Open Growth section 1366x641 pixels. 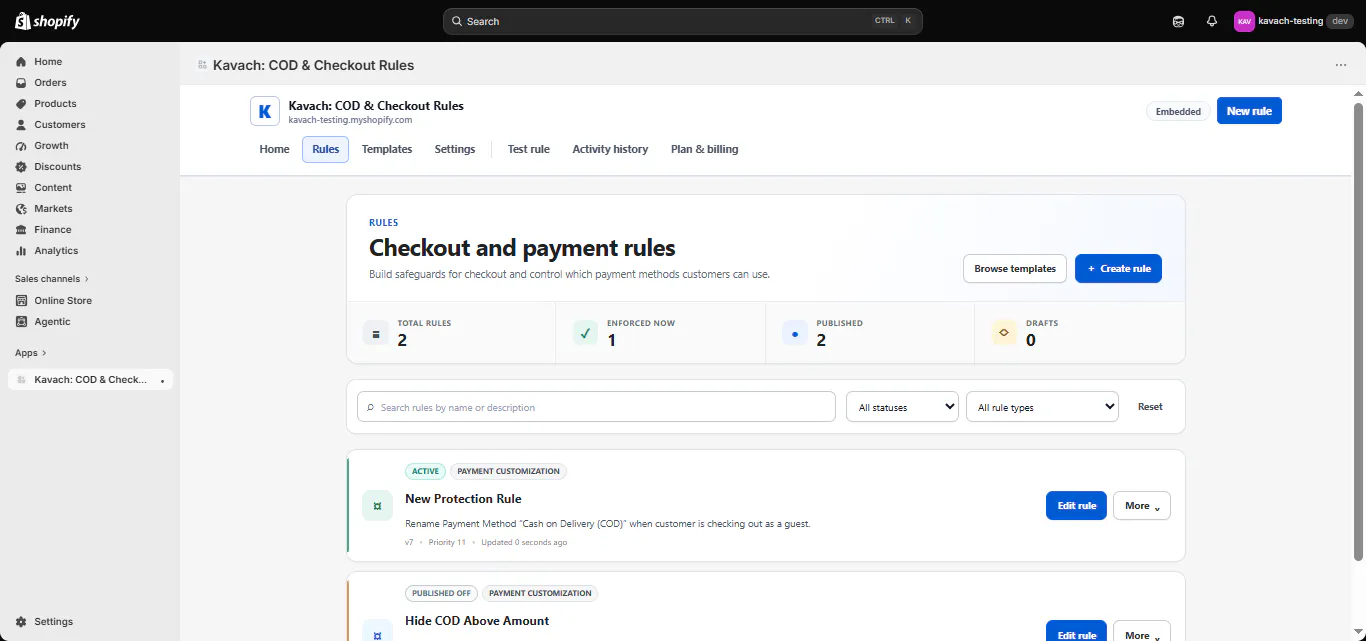point(51,146)
